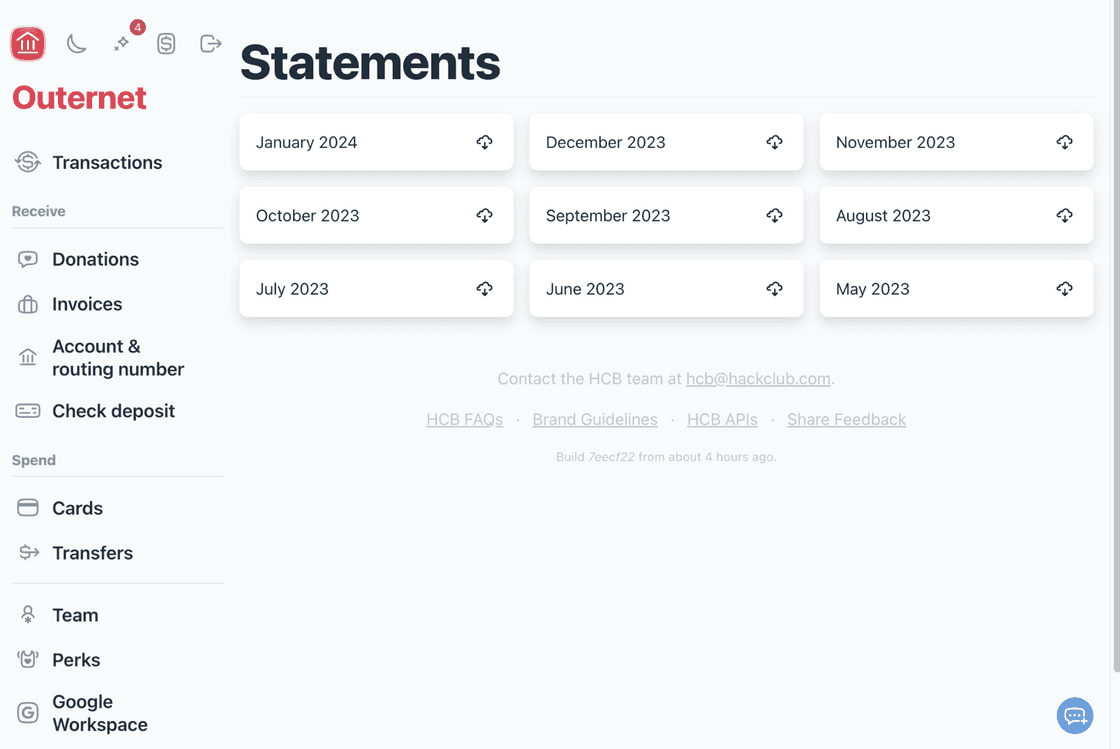
Task: Select Cards in the Spend section
Action: [77, 508]
